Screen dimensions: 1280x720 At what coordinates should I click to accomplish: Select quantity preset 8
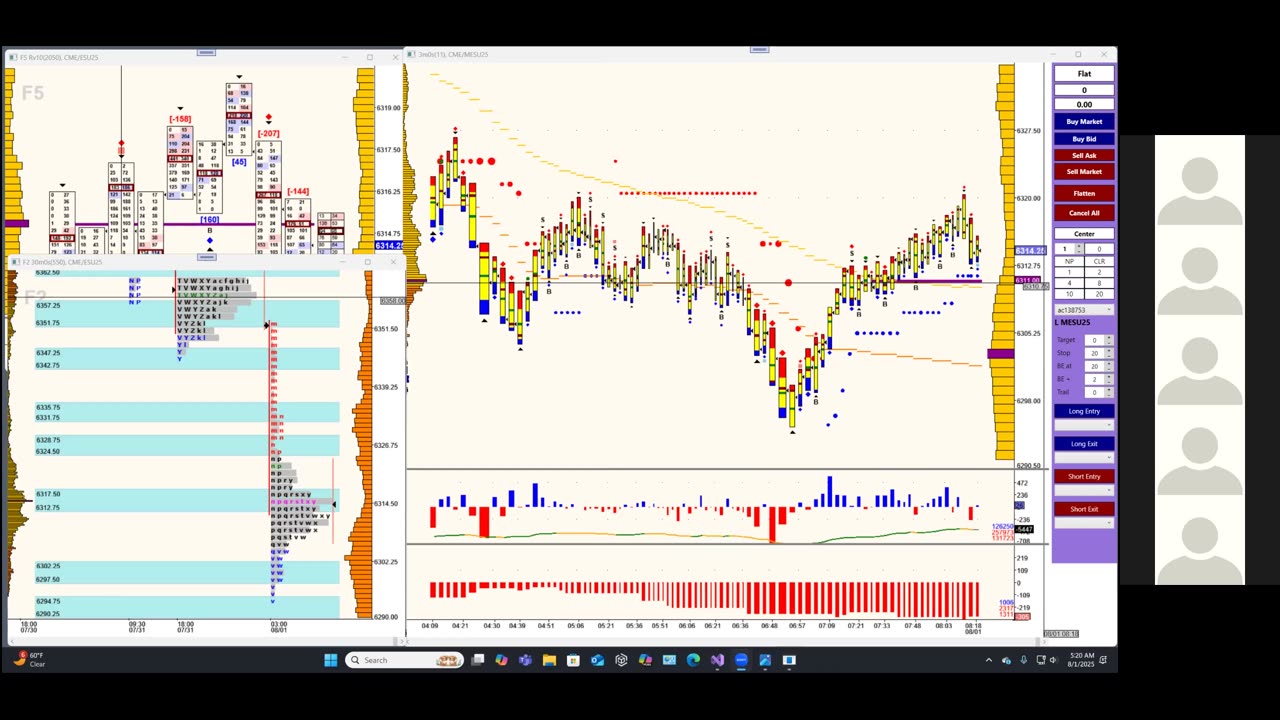click(x=1099, y=283)
